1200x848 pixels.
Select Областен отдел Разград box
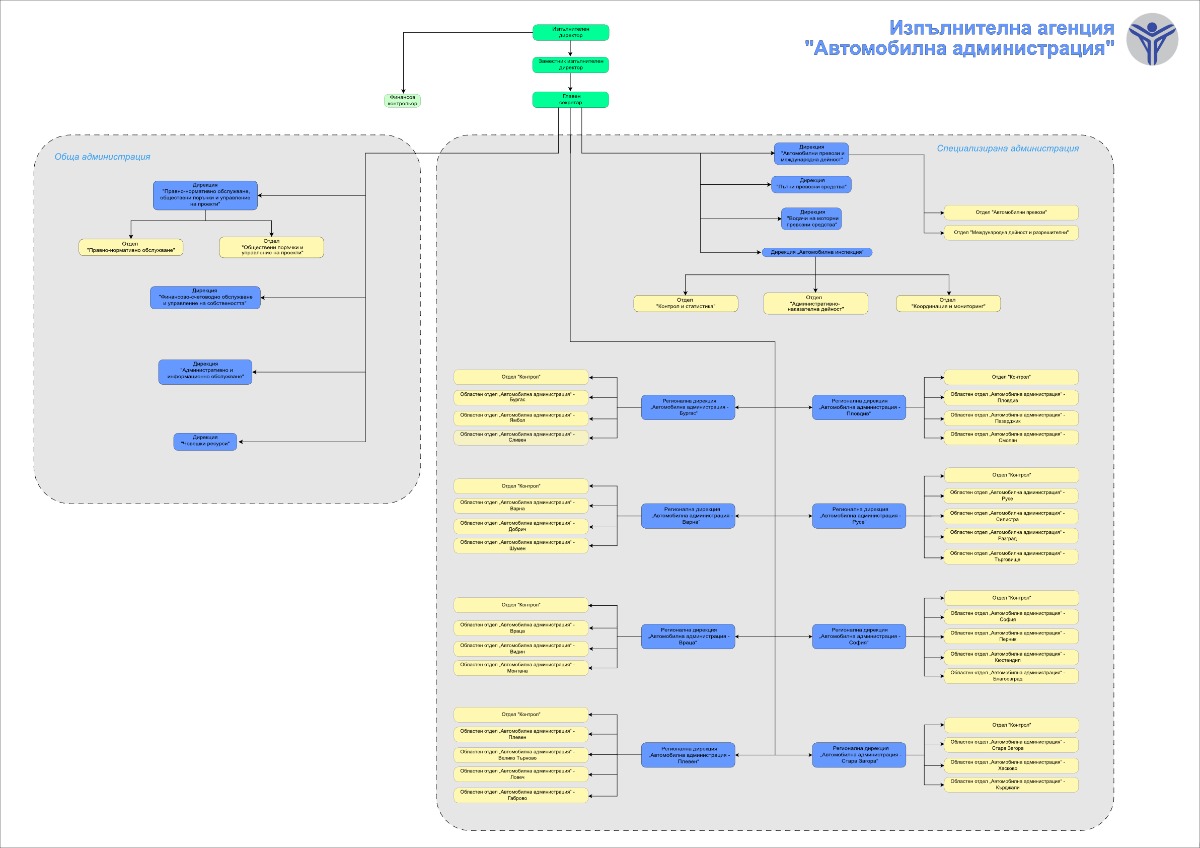[x=1012, y=536]
